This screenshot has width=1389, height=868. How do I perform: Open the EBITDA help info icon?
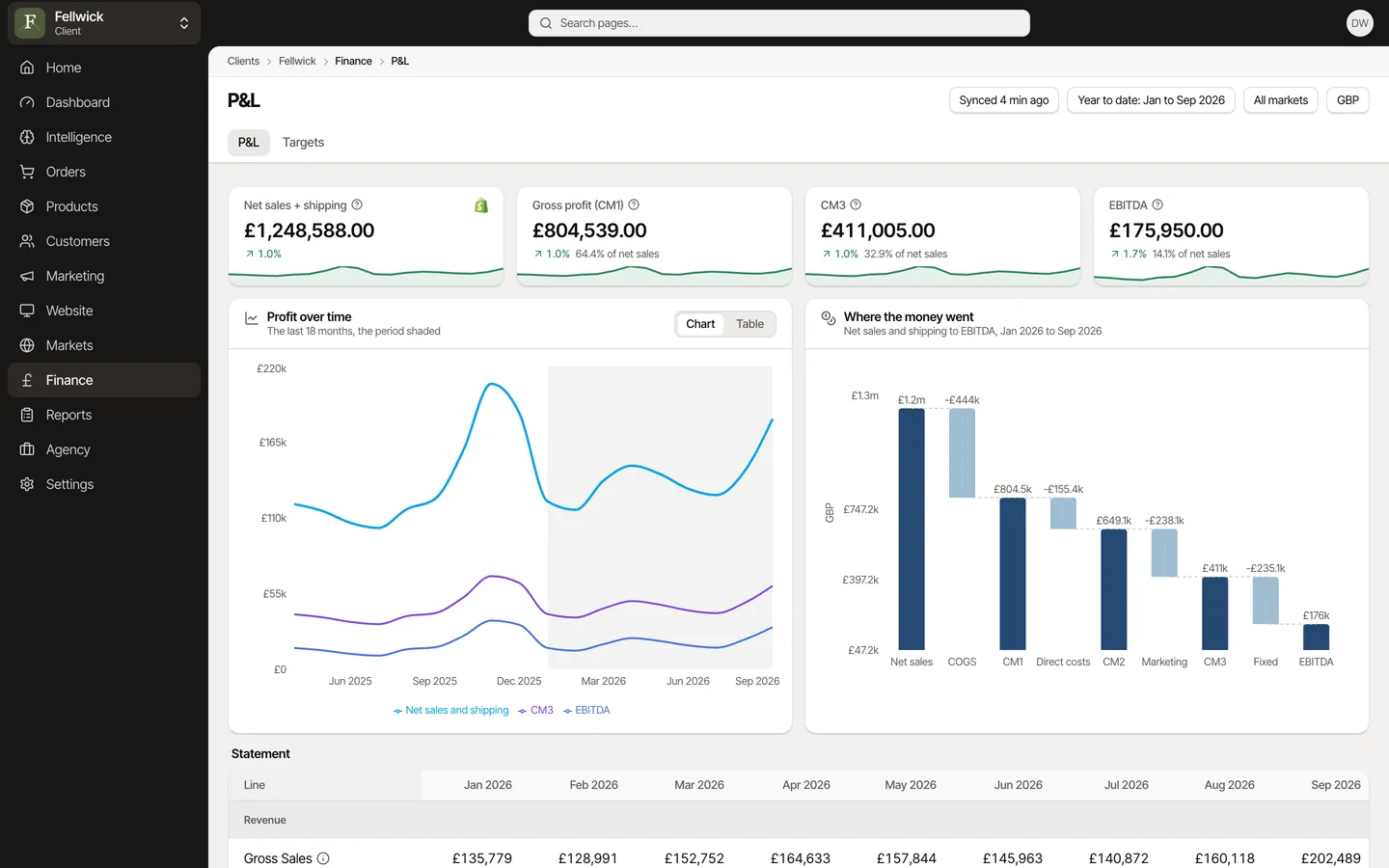pyautogui.click(x=1157, y=204)
